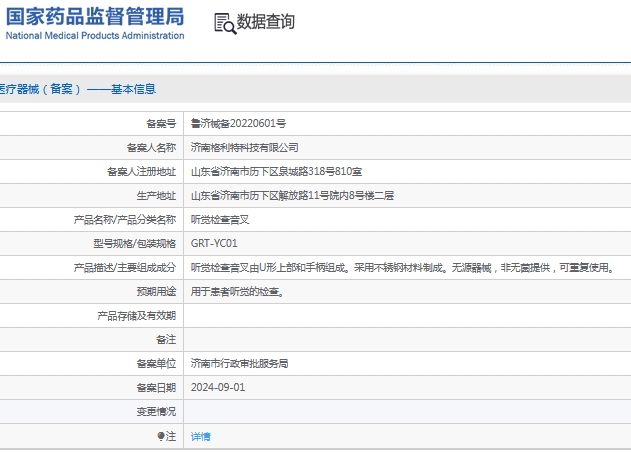631x452 pixels.
Task: Select 备案号 value 鲁济械备20220601号
Action: 238,124
